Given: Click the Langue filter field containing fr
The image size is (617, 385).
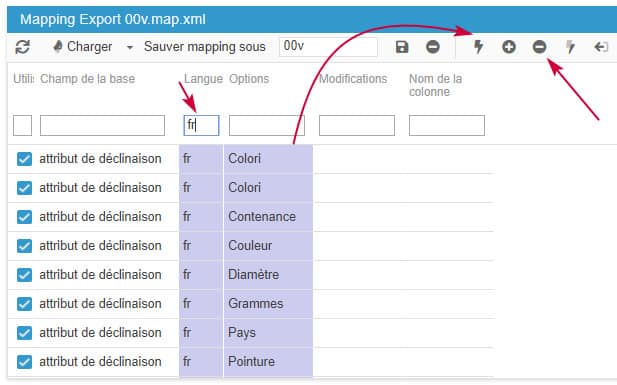Looking at the screenshot, I should click(x=201, y=125).
